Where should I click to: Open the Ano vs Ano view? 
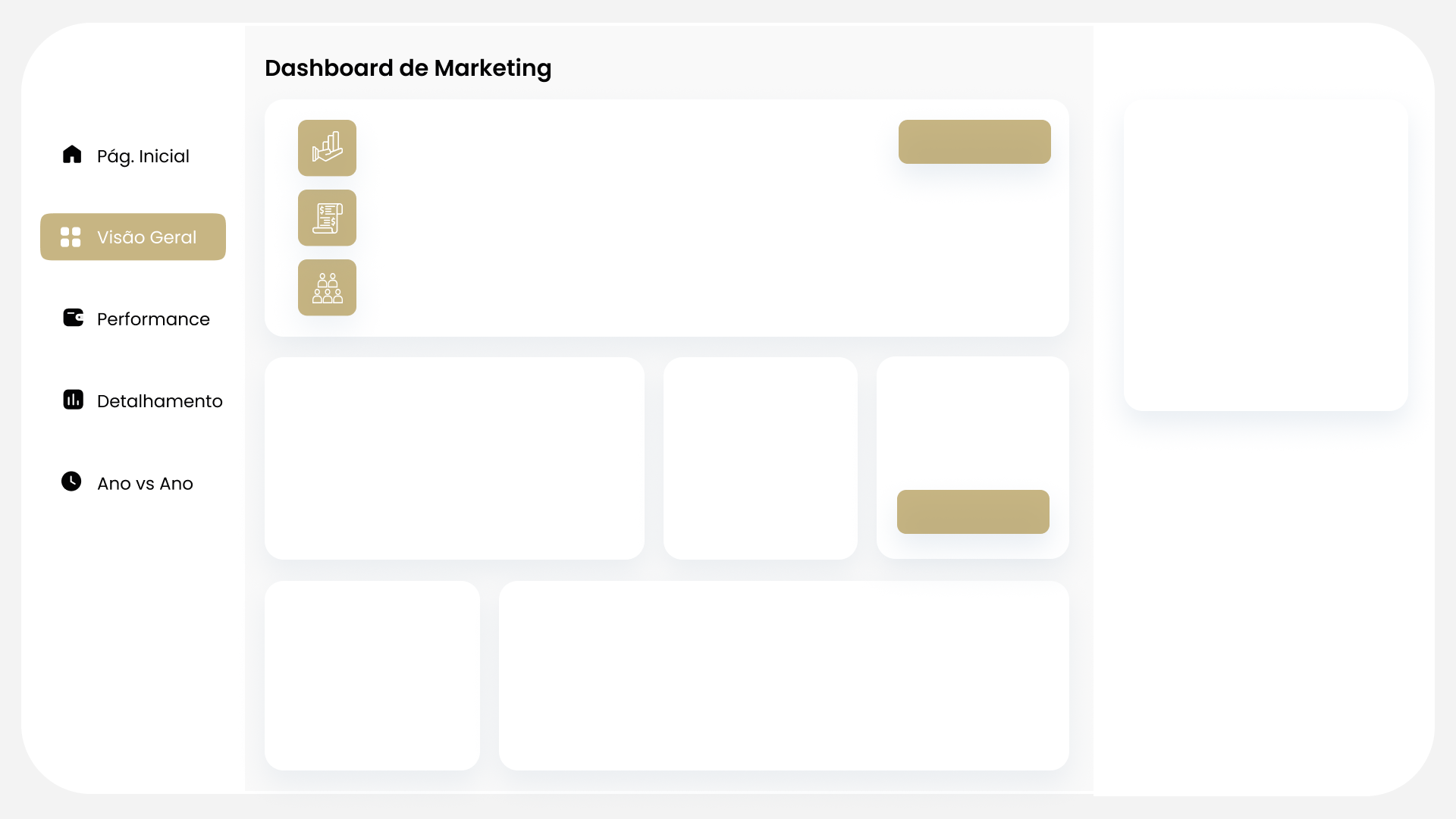click(145, 483)
